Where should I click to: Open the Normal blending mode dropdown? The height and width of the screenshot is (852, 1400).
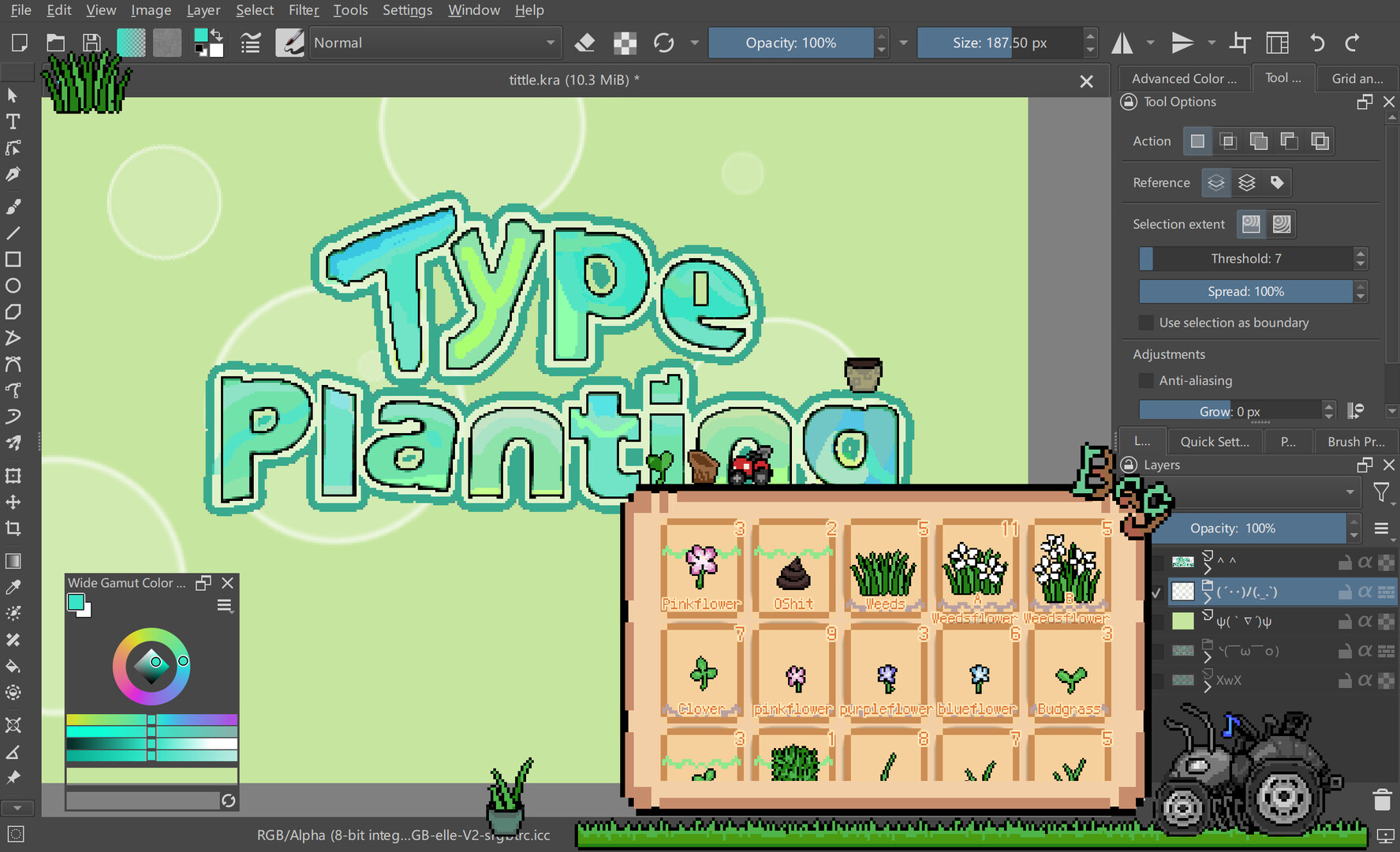pyautogui.click(x=435, y=43)
